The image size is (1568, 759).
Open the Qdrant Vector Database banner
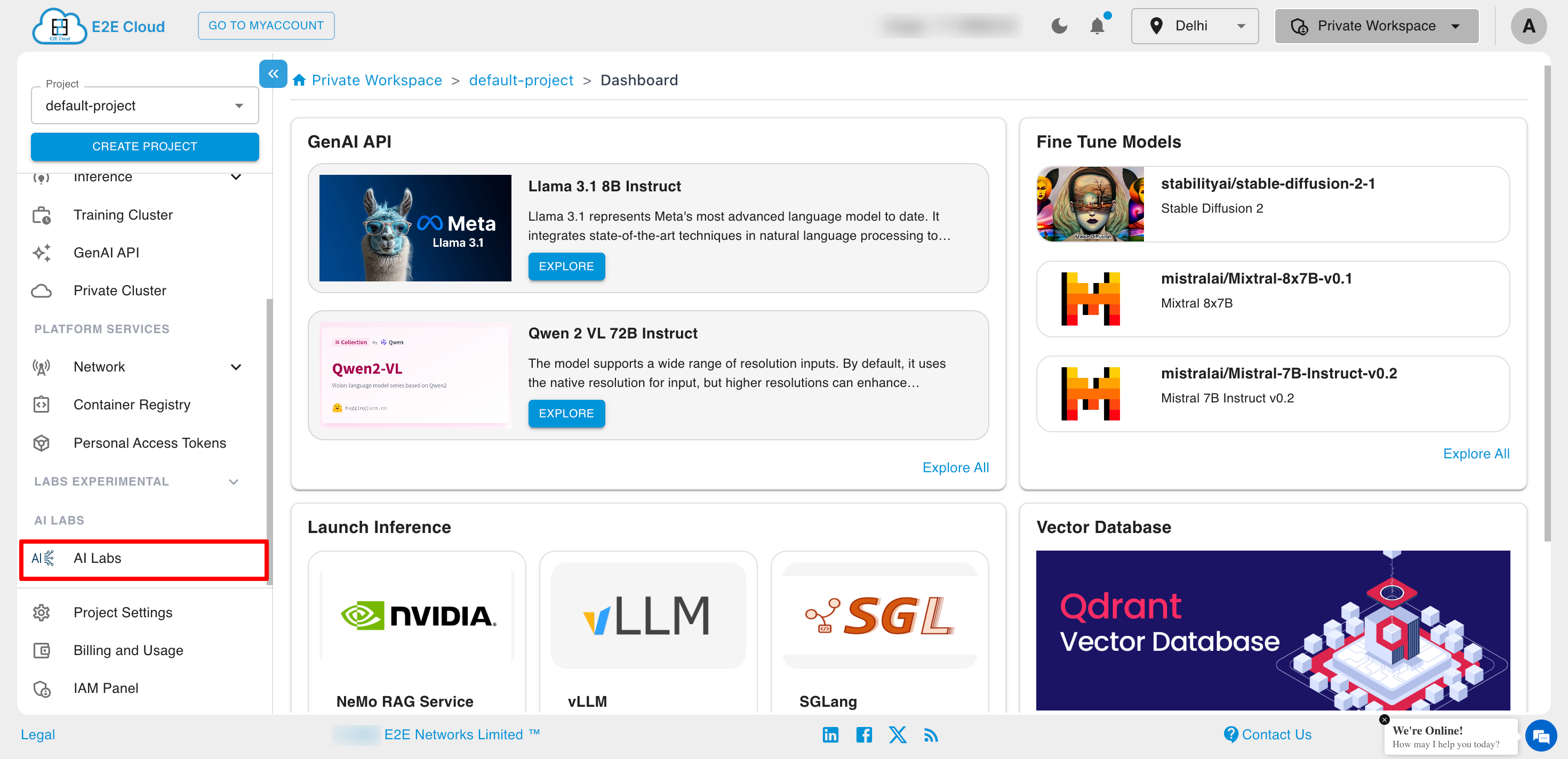pos(1273,630)
